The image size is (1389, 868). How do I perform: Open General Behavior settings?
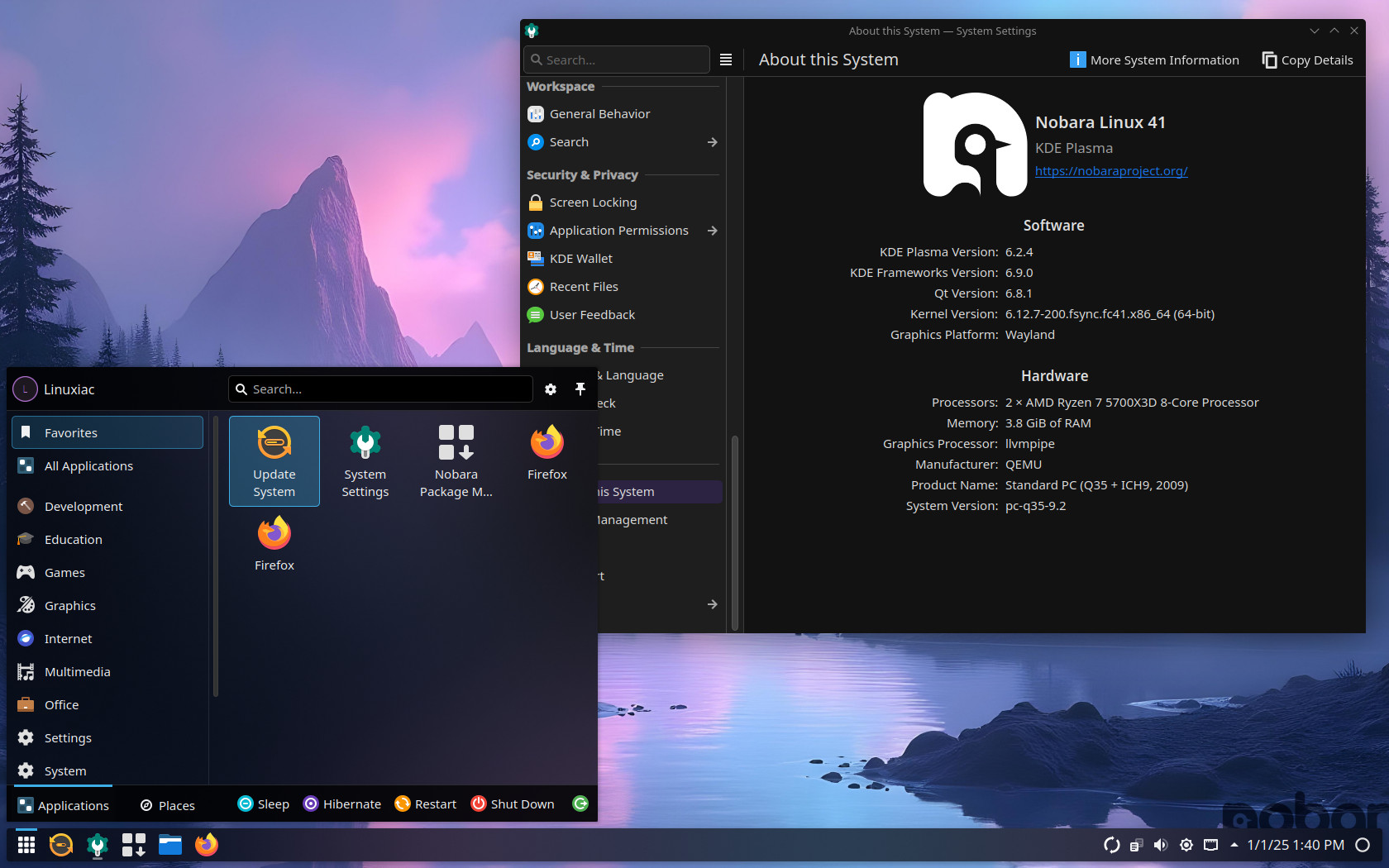tap(623, 114)
